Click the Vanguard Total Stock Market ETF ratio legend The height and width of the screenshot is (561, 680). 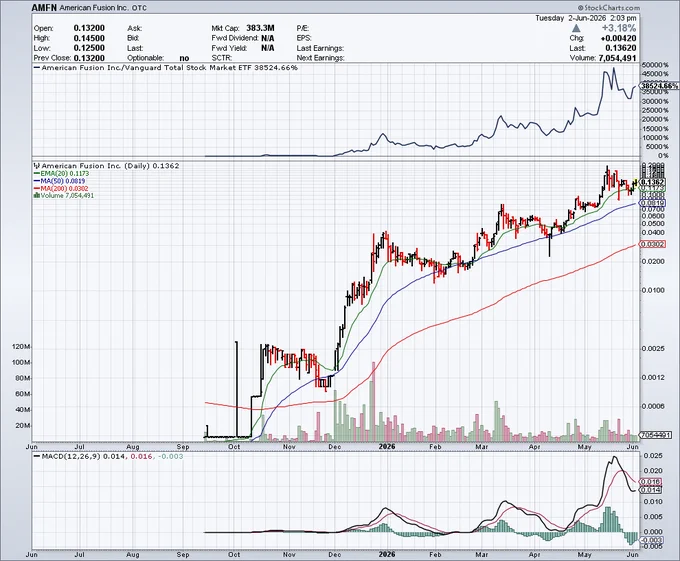click(166, 68)
